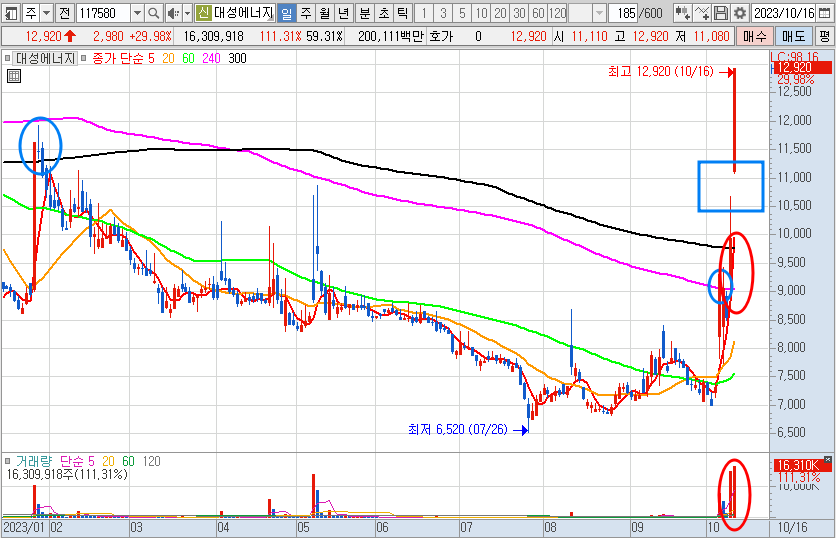Click the 매도 sell button
Screen dimensions: 836x538
(793, 36)
